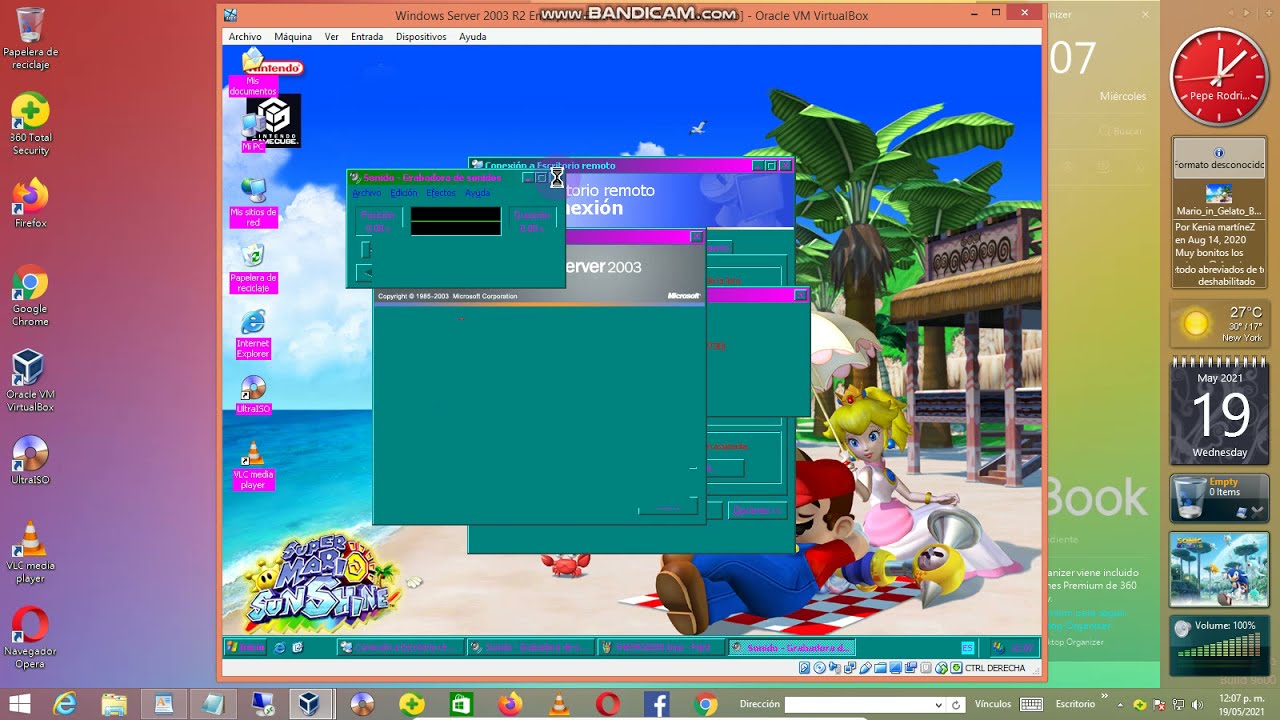
Task: Open the Archivo menu in VirtualBox
Action: click(245, 37)
